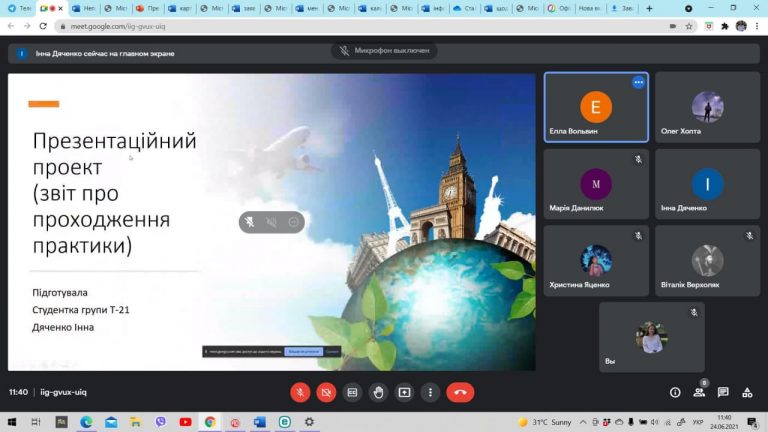Bookmark this page with the star icon
Viewport: 768px width, 432px height.
[689, 26]
